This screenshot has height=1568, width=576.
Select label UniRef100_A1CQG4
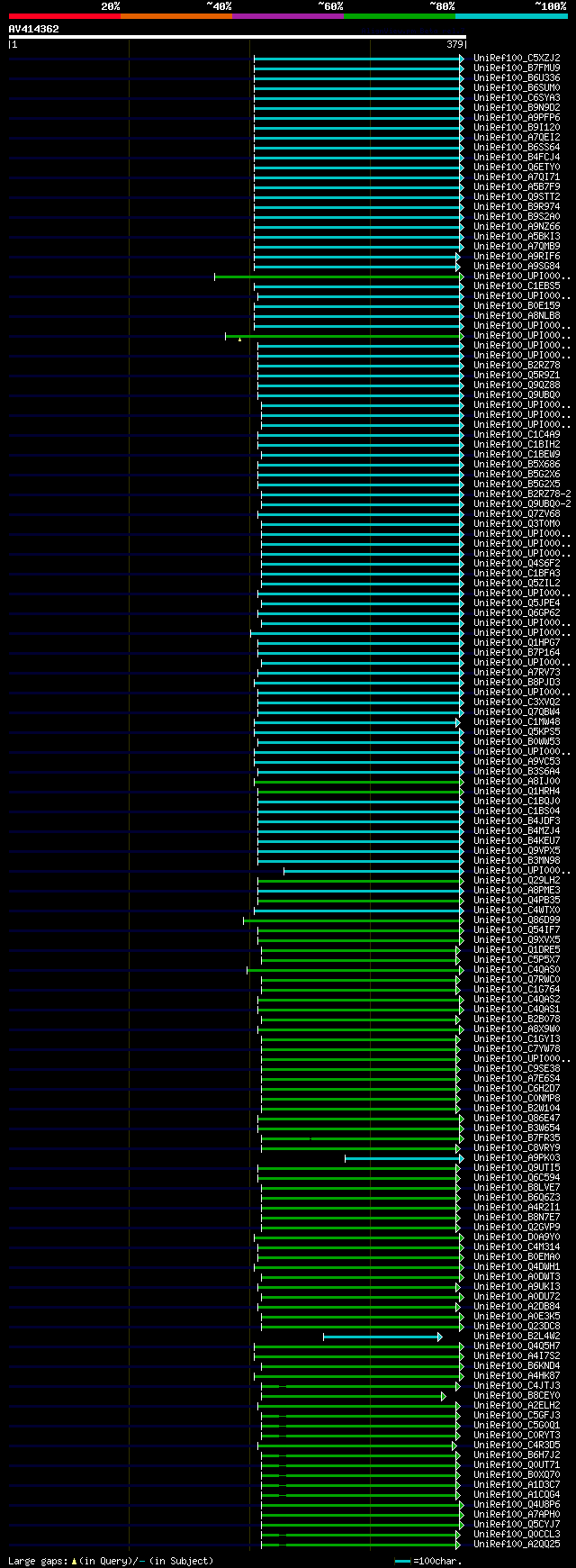[x=517, y=1495]
